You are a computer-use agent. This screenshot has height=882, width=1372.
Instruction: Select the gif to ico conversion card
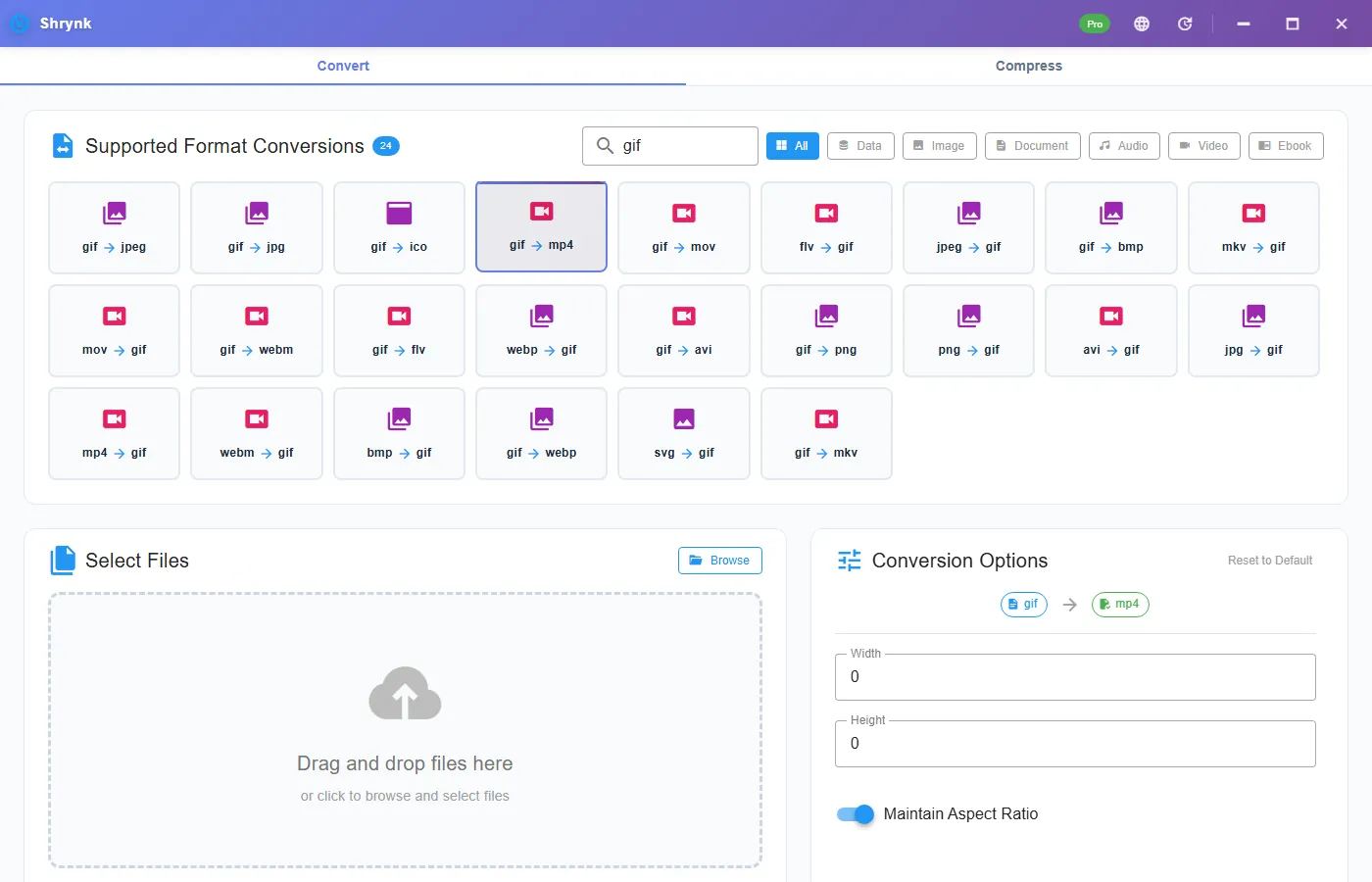[x=399, y=227]
